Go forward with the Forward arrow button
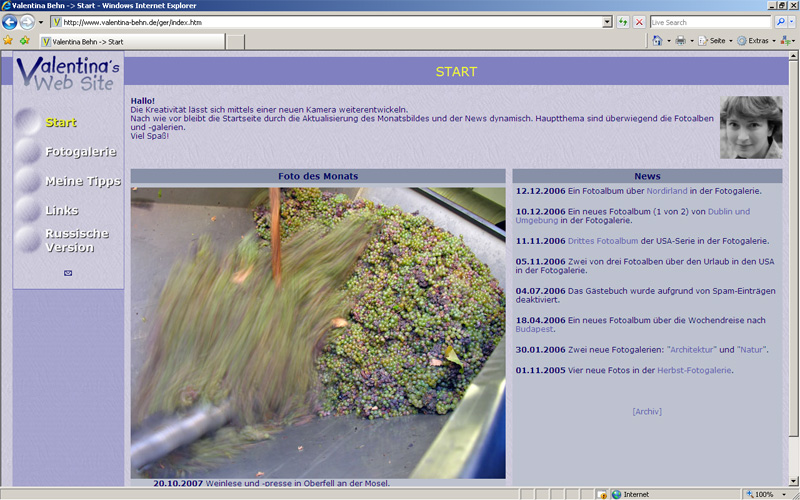Image resolution: width=800 pixels, height=500 pixels. click(x=27, y=22)
